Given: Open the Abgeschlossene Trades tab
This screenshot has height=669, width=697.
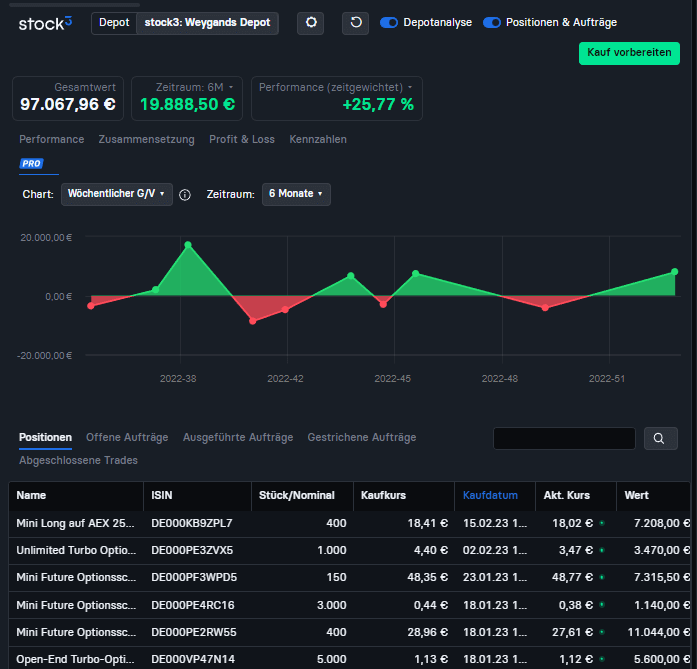Looking at the screenshot, I should coord(78,460).
